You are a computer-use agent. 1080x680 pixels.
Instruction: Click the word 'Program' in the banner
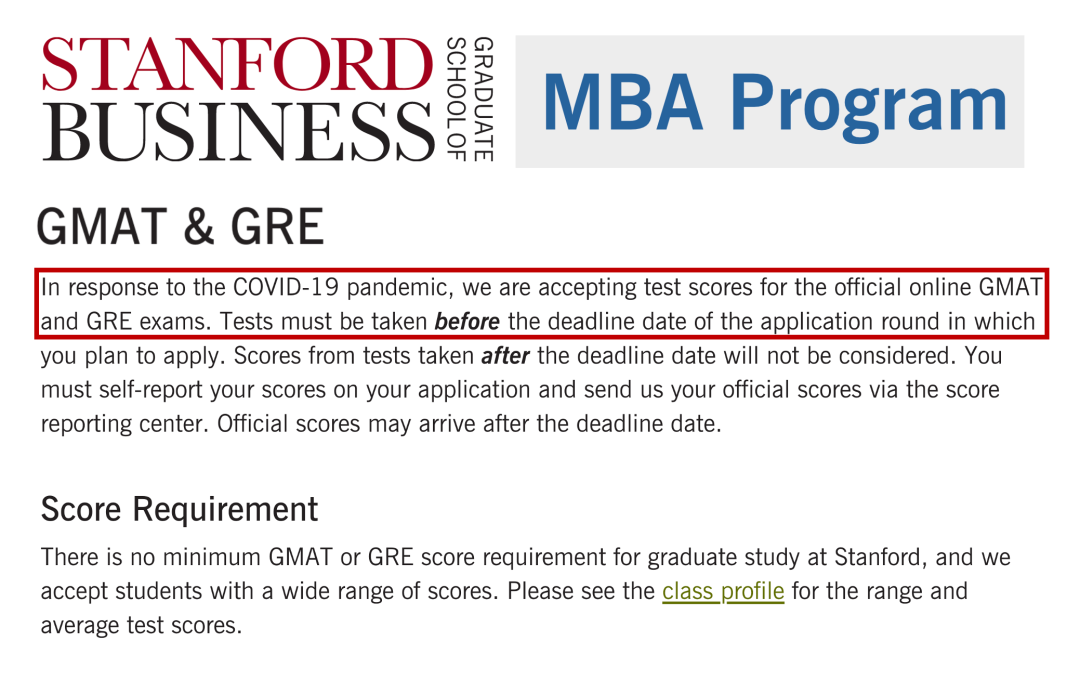click(868, 107)
